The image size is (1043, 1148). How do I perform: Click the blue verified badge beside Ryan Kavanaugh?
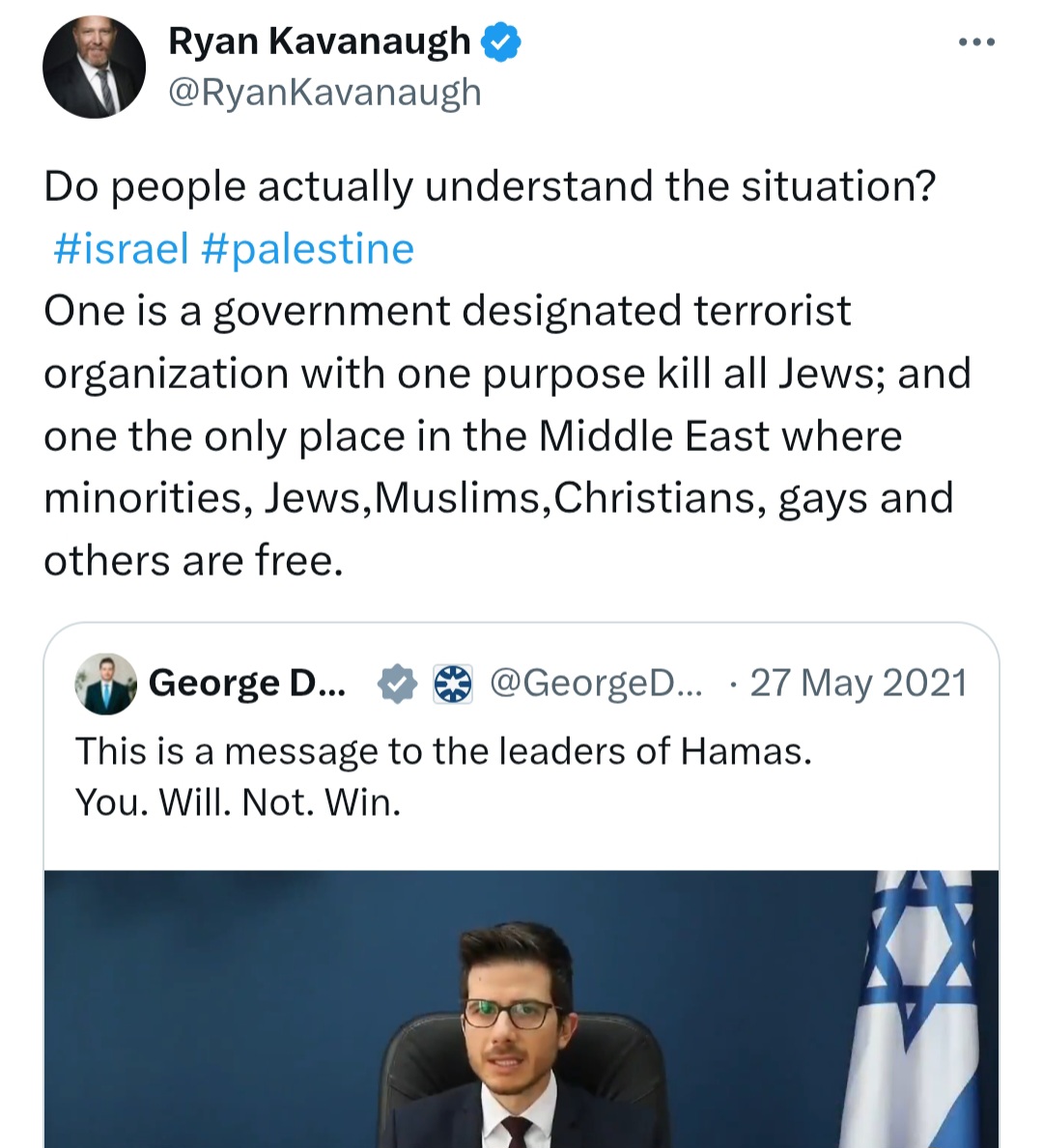[500, 42]
